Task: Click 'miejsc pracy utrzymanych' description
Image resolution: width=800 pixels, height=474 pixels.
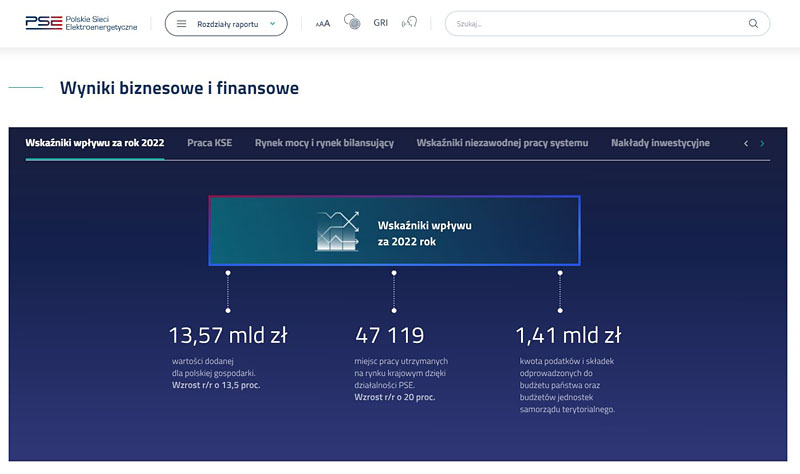Action: [x=401, y=373]
